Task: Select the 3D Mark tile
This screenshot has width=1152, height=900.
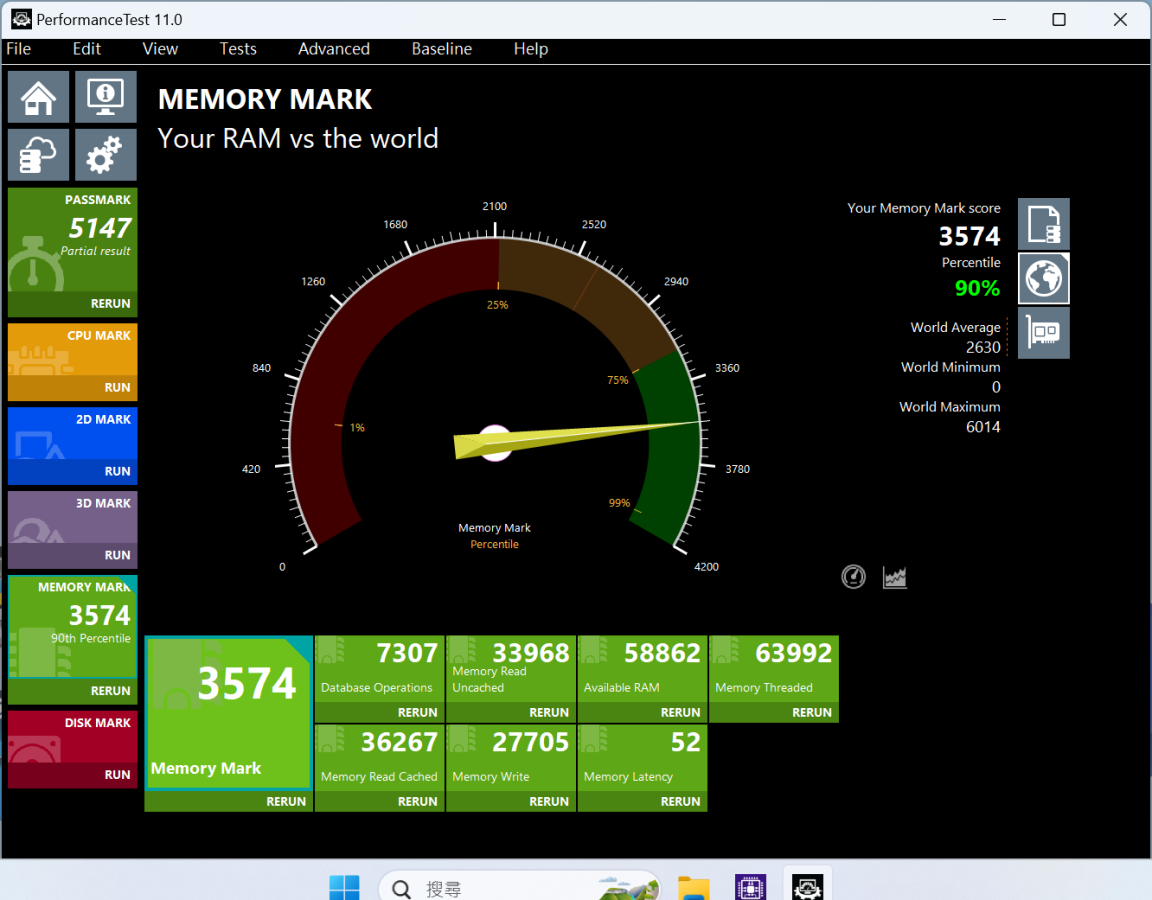Action: pos(73,517)
